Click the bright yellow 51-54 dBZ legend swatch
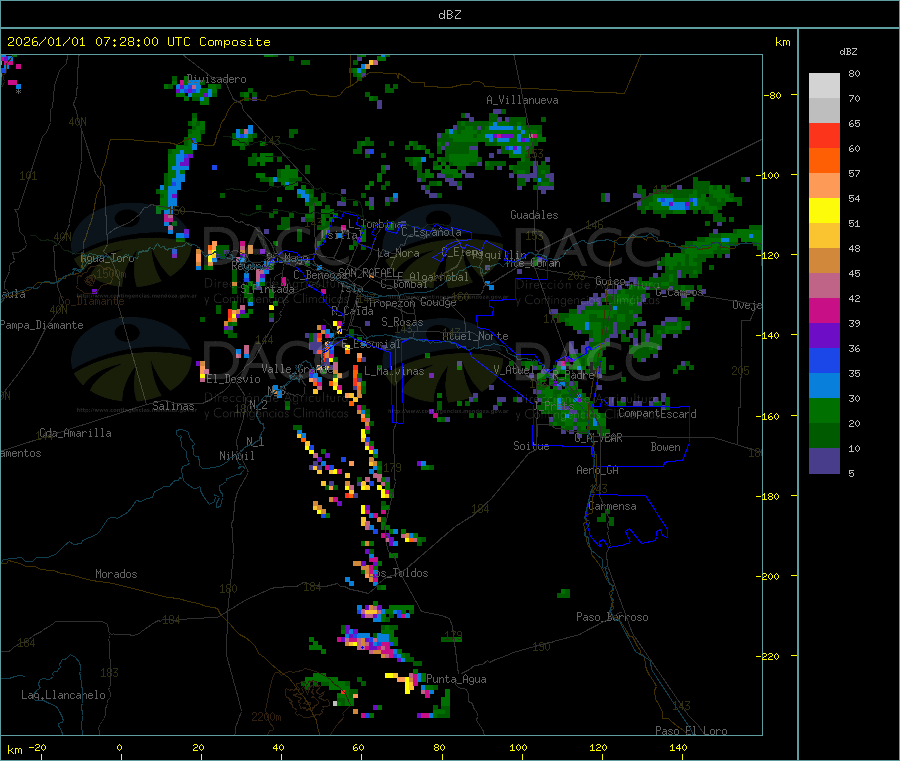Image resolution: width=900 pixels, height=761 pixels. tap(824, 211)
